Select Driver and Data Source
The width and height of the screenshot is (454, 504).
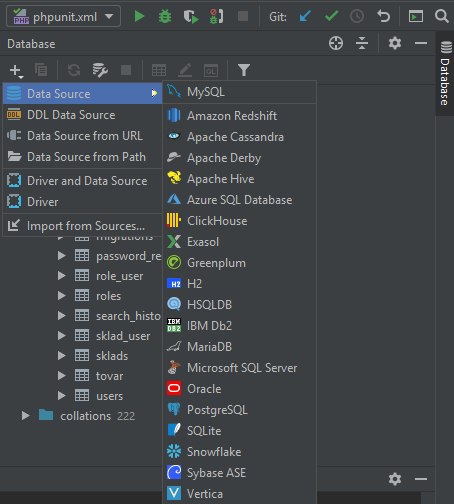click(x=82, y=181)
